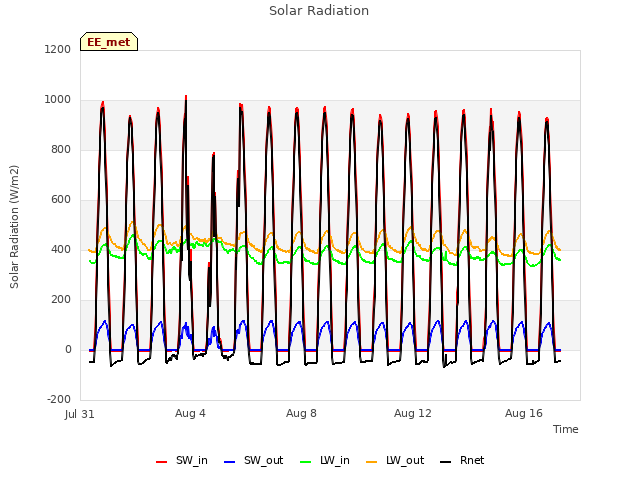Click the orange LW_out legend color marker
Screen dimensions: 640x480
pyautogui.click(x=372, y=462)
